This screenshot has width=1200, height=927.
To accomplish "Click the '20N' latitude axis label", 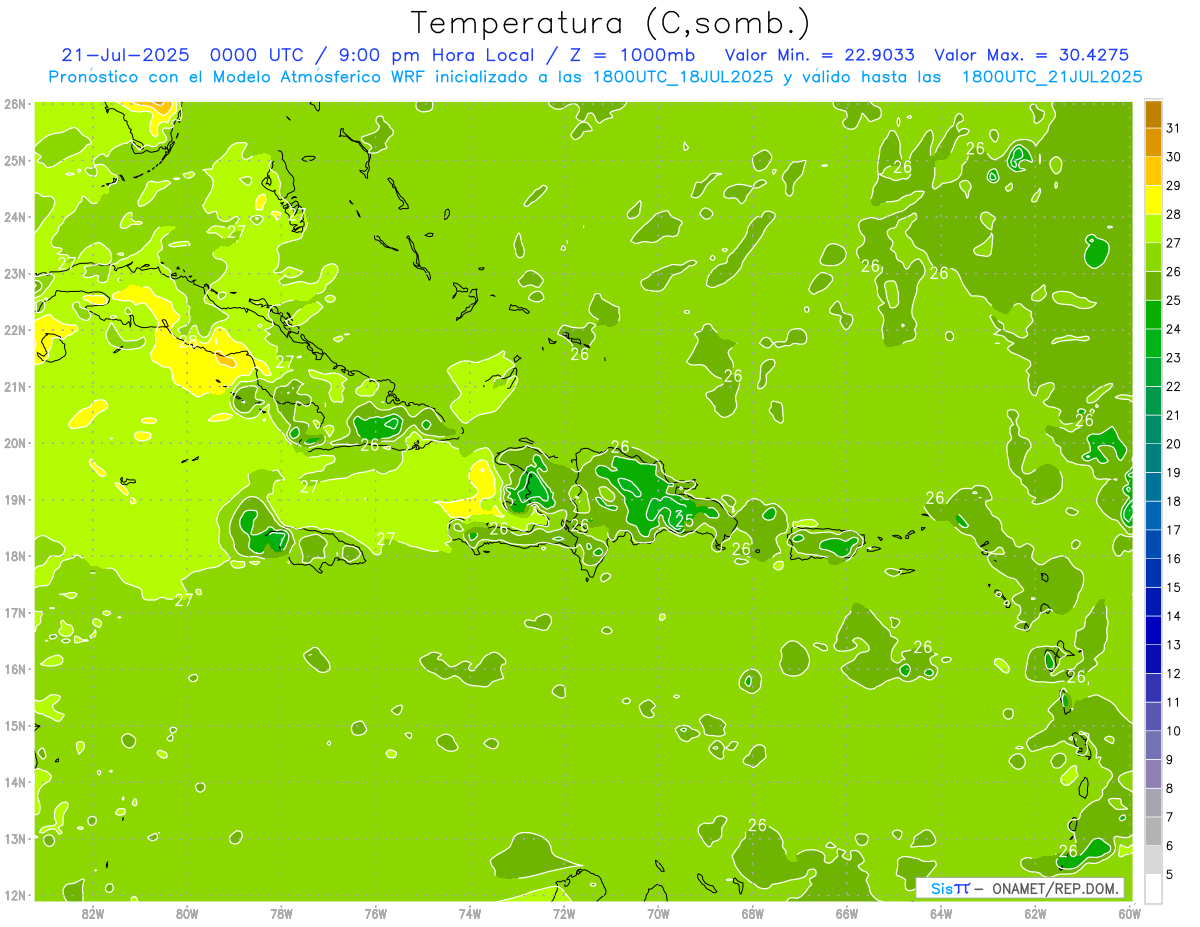I will coord(14,443).
